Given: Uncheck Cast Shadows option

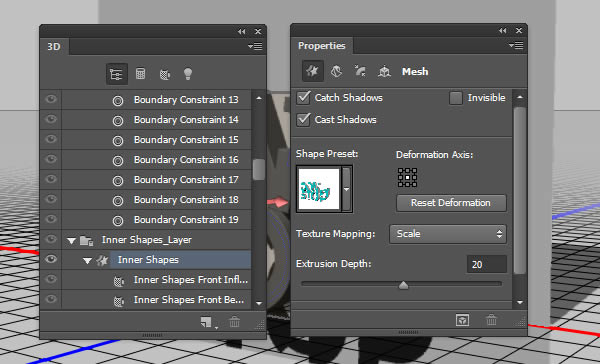Looking at the screenshot, I should [303, 119].
